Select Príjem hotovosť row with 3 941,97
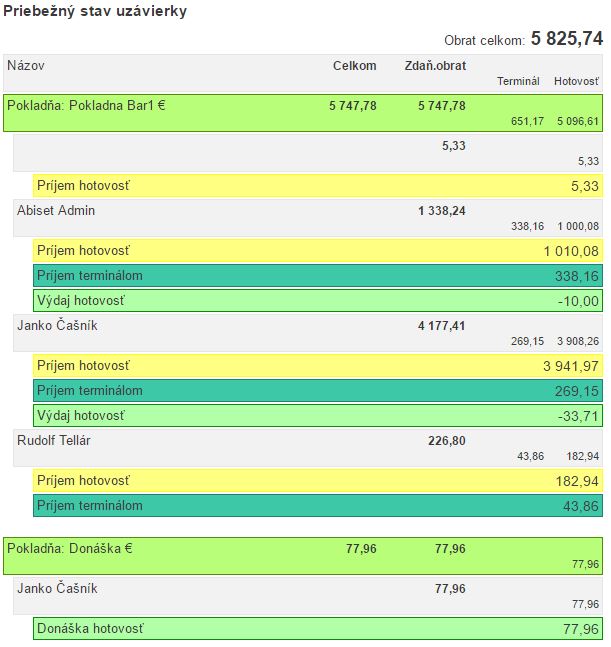Image resolution: width=611 pixels, height=647 pixels. pos(317,366)
